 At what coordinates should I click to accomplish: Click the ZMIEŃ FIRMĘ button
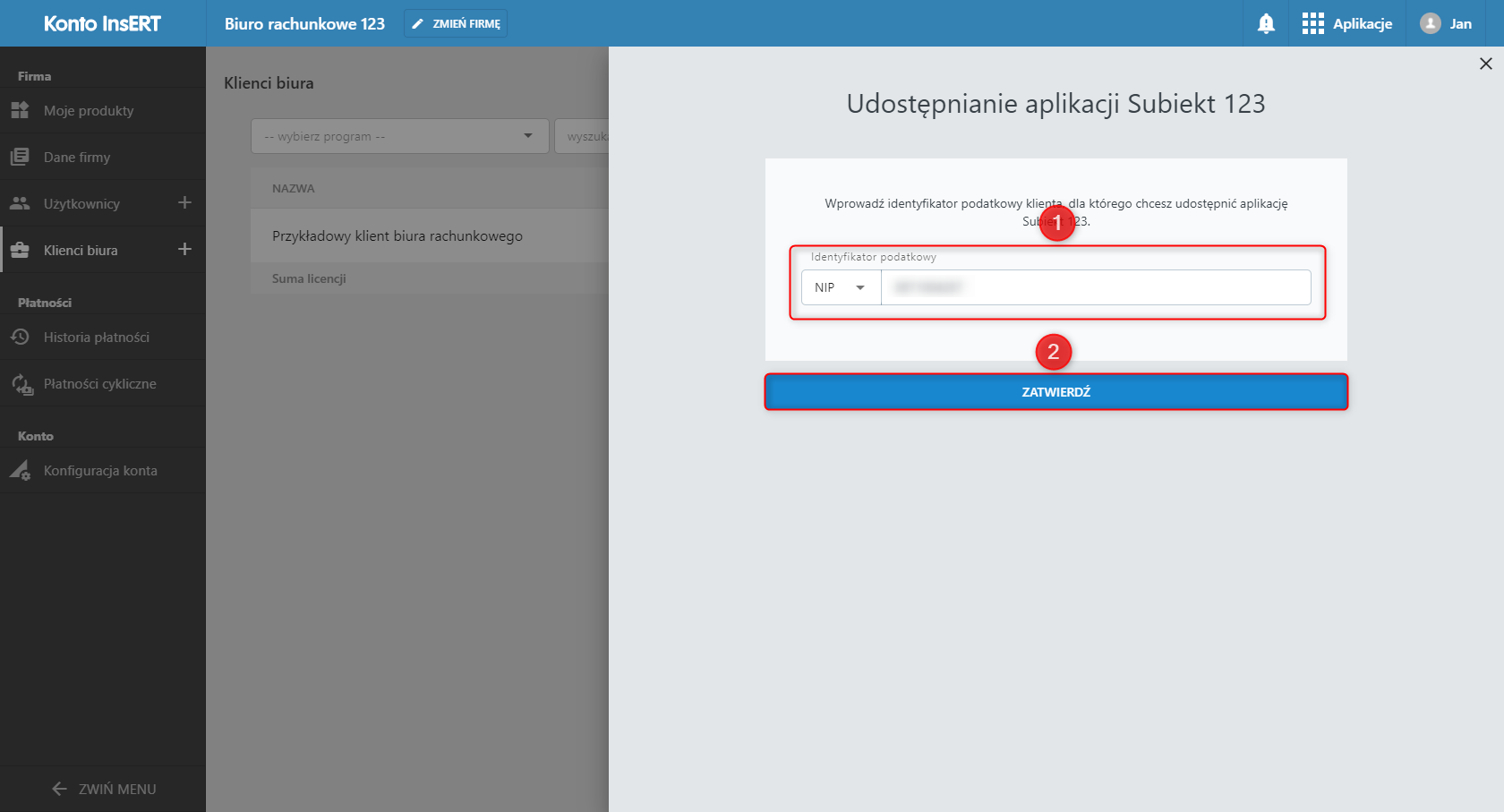point(456,24)
